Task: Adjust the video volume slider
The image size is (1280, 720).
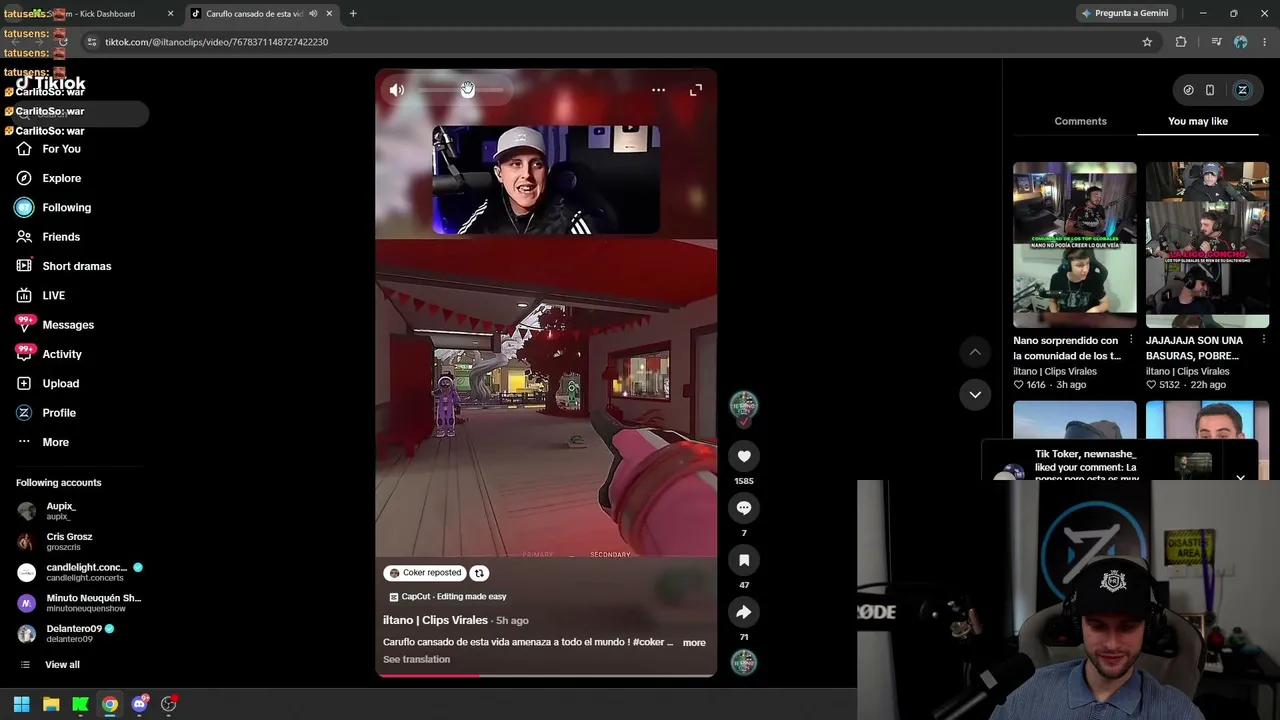Action: pos(460,90)
